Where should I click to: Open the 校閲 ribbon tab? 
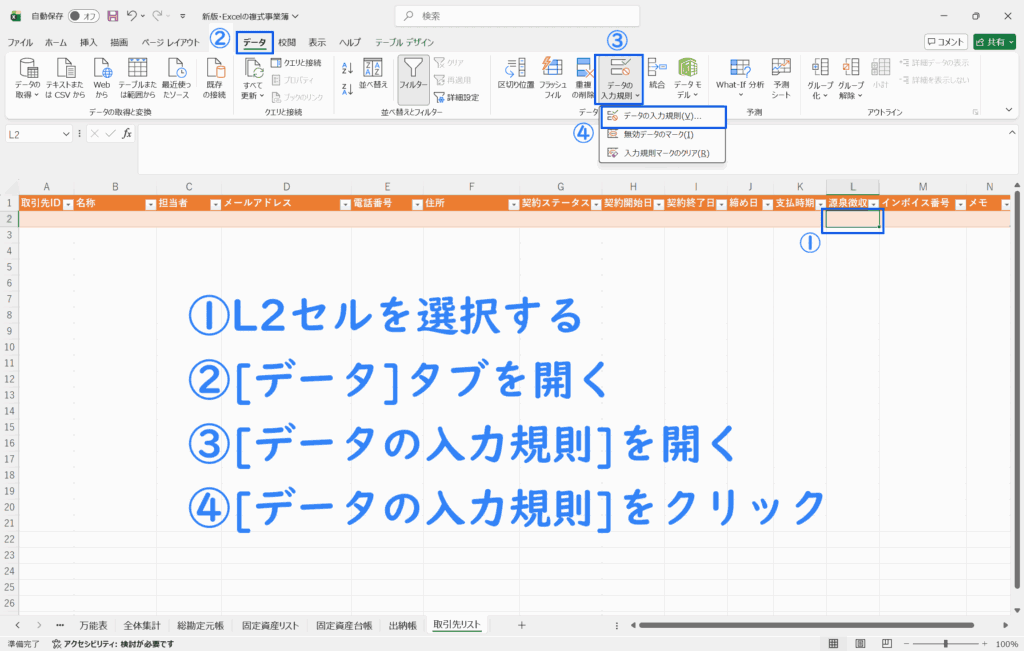point(287,42)
